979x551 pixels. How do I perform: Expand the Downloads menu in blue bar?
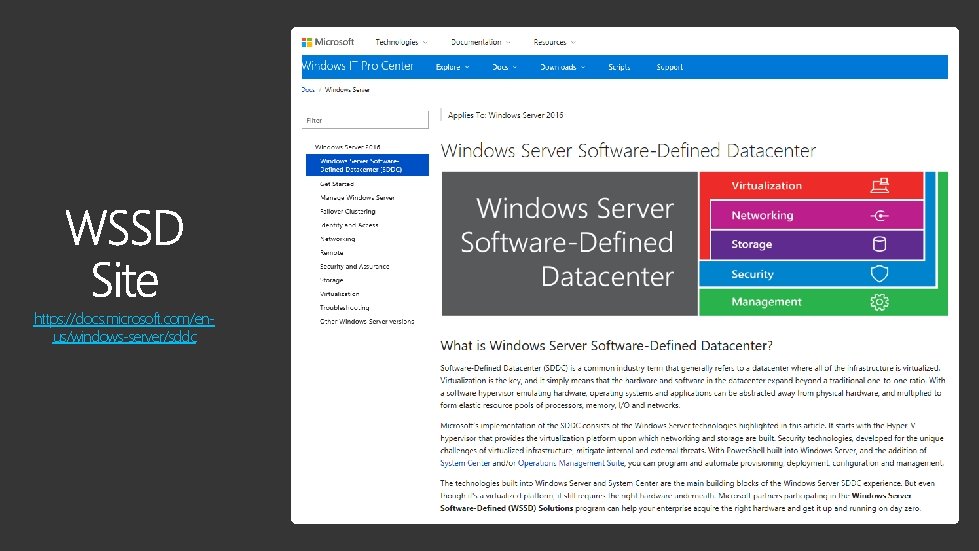[x=562, y=67]
